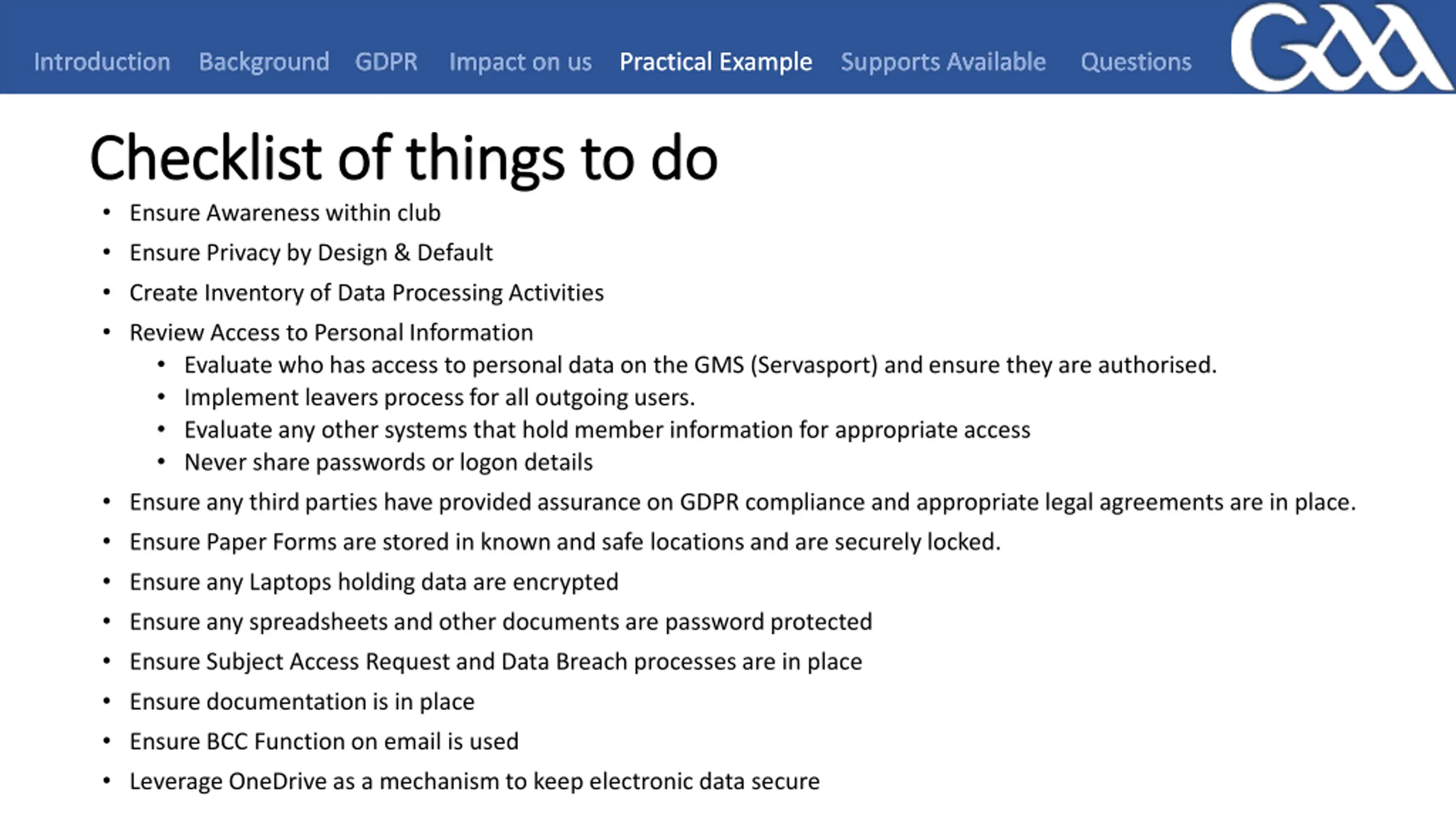Click the Ensure BCC Function on email bullet
Image resolution: width=1456 pixels, height=819 pixels.
pos(324,742)
